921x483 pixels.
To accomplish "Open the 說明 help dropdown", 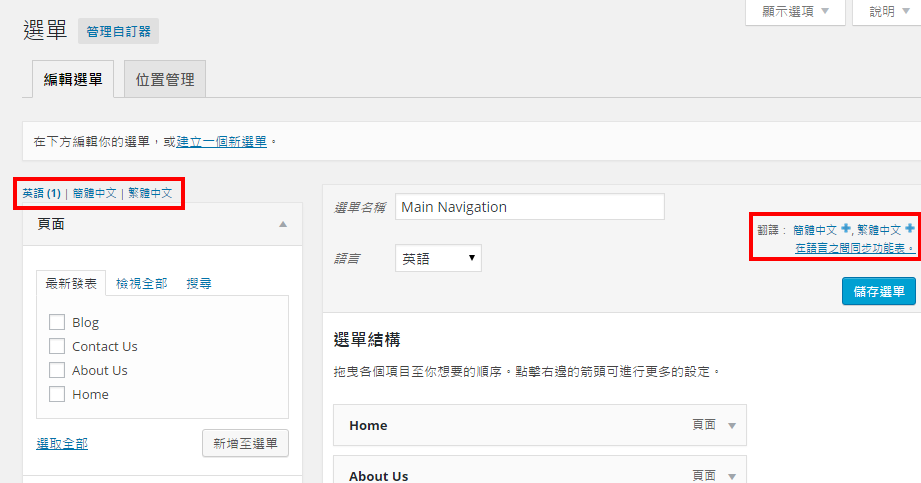I will (886, 12).
